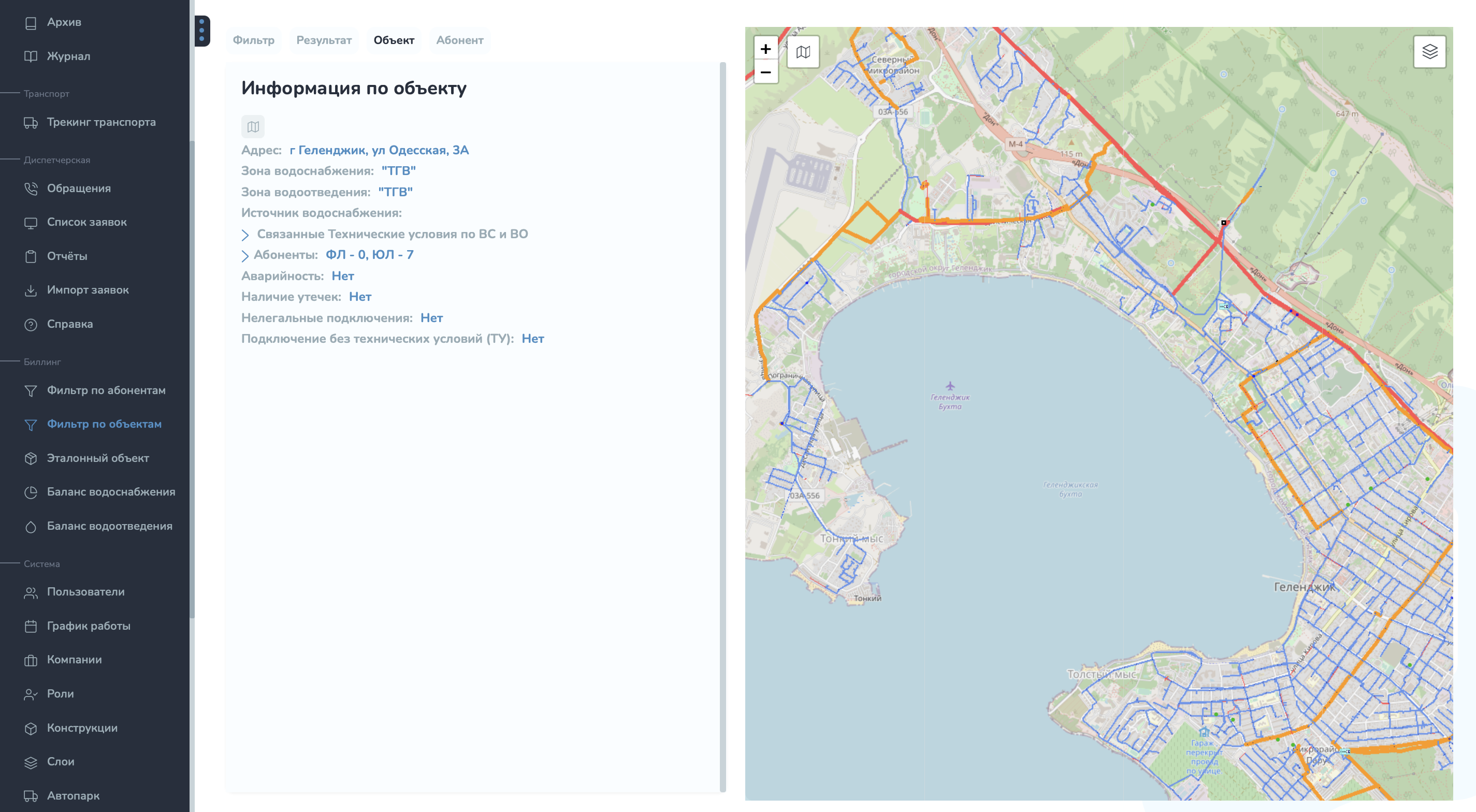Click the address link г Геленджик, ул Одесская, 3А
1476x812 pixels.
[379, 150]
